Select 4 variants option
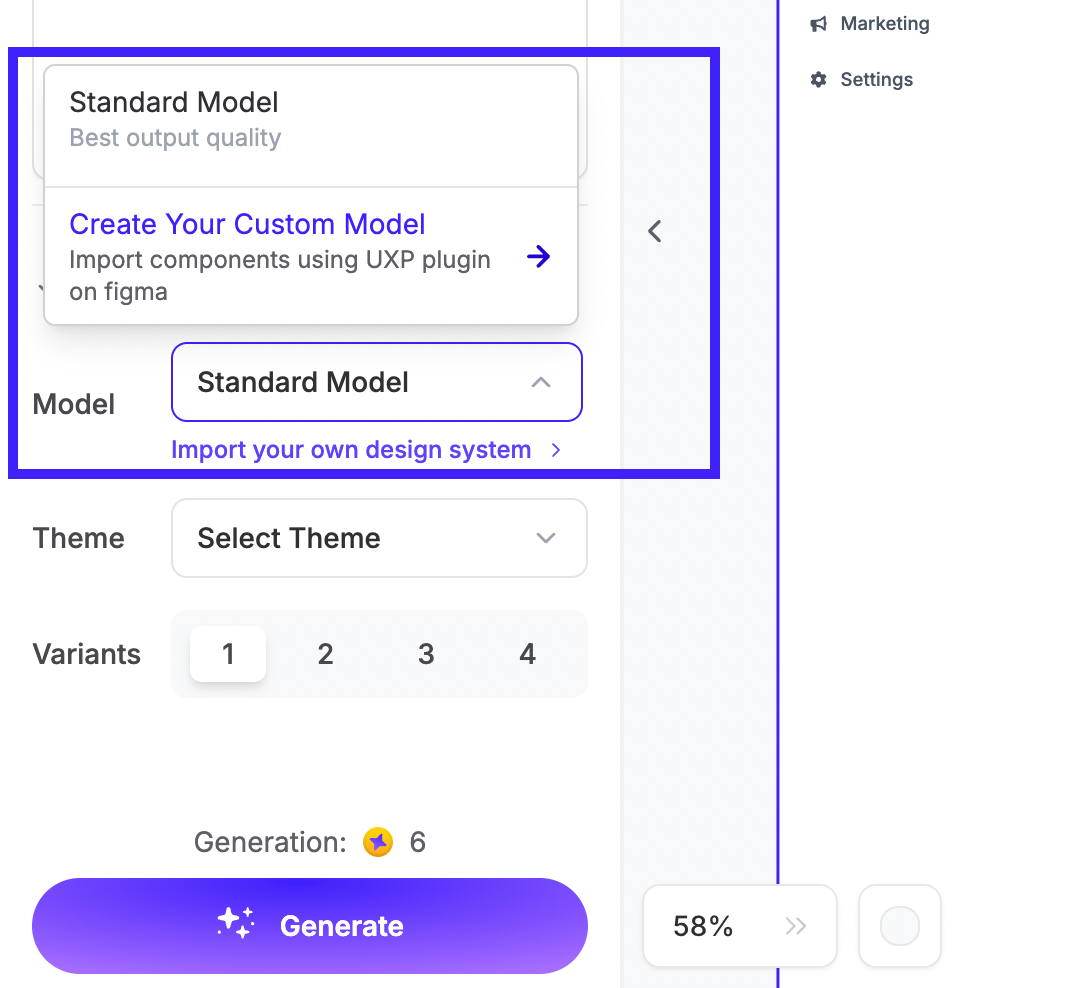 (527, 654)
